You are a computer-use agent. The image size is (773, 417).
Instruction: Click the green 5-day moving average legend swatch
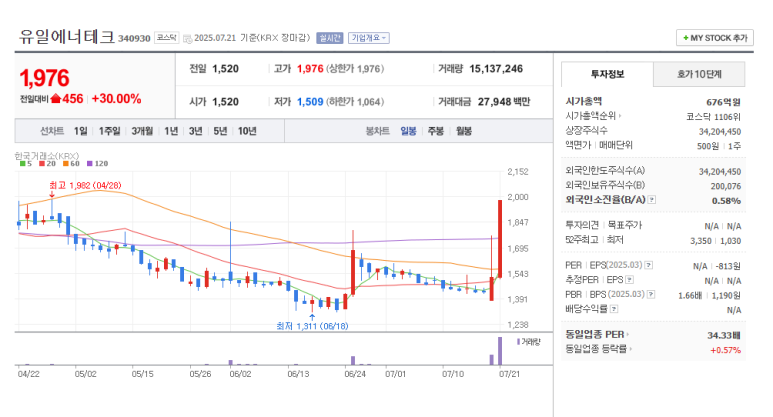tap(22, 164)
